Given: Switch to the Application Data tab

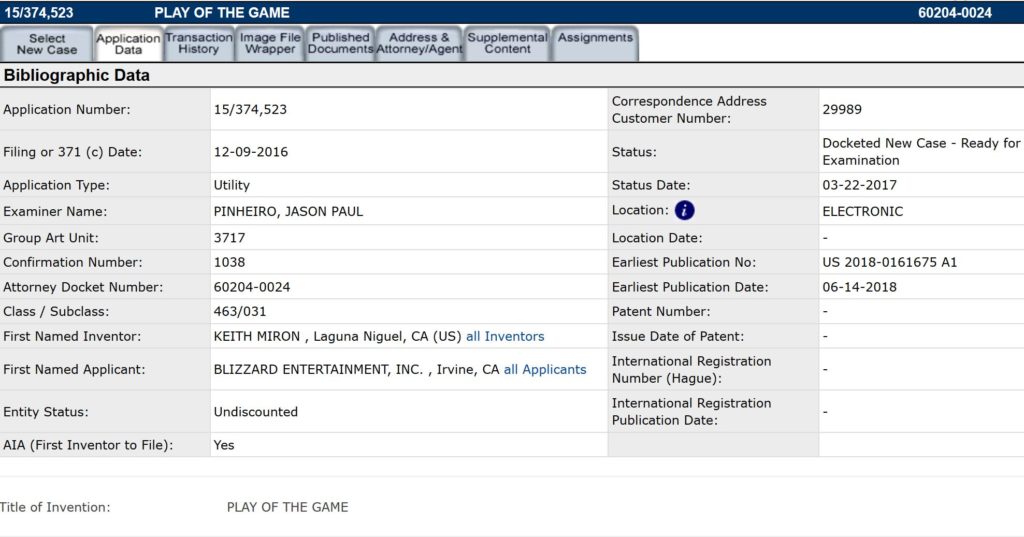Looking at the screenshot, I should [x=128, y=44].
